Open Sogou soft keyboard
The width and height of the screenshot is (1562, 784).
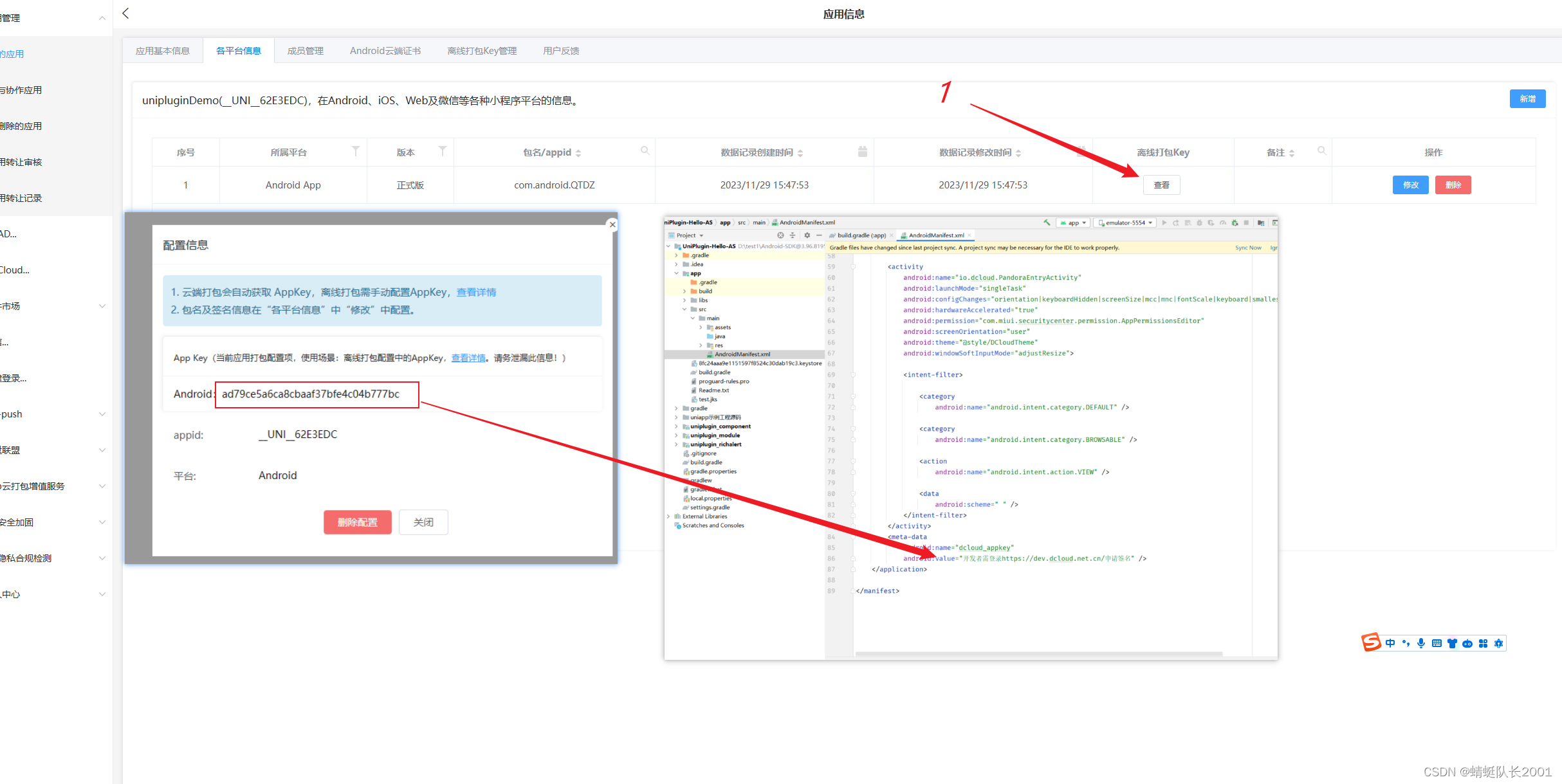pyautogui.click(x=1437, y=643)
